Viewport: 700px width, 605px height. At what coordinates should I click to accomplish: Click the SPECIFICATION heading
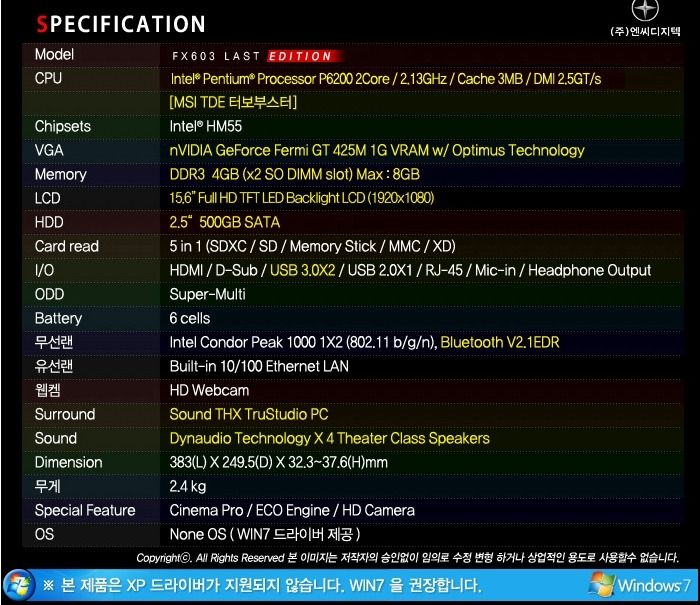pos(121,24)
